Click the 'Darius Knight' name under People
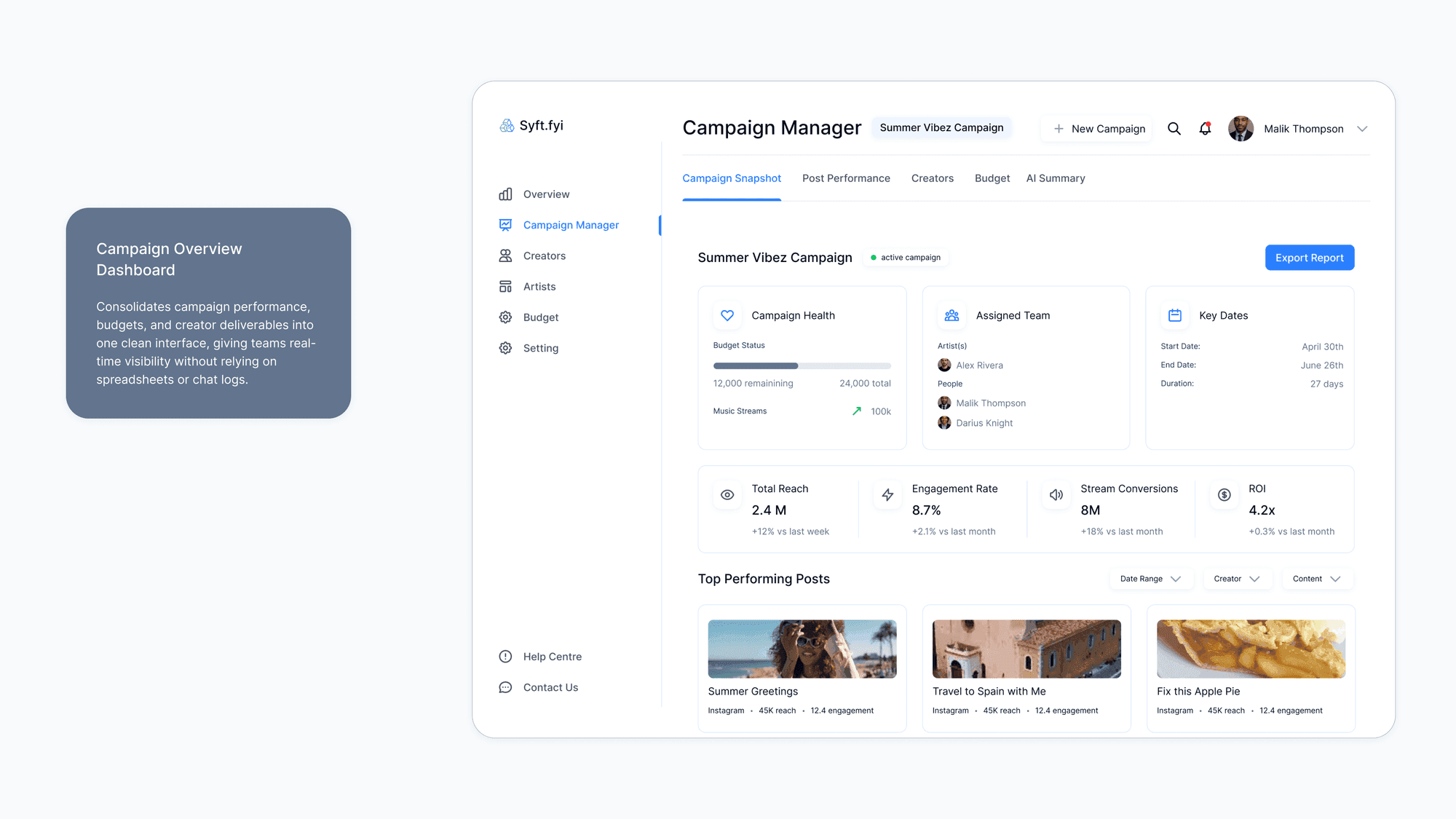1456x819 pixels. point(984,423)
